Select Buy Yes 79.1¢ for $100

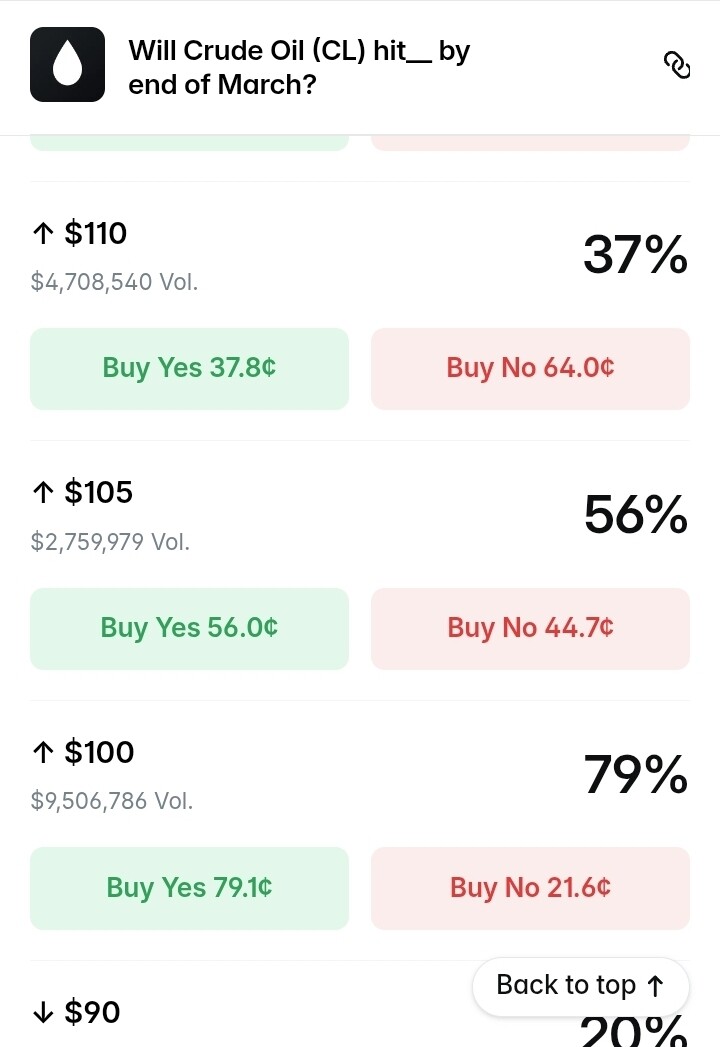pyautogui.click(x=189, y=888)
